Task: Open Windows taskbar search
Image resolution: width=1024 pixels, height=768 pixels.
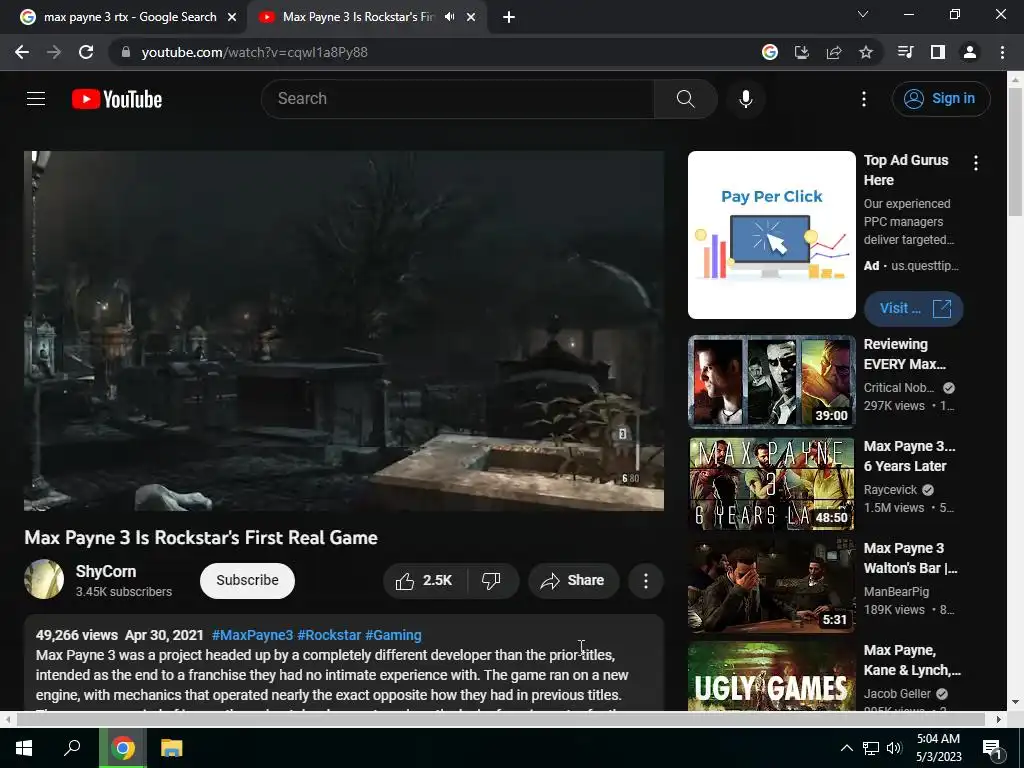Action: pyautogui.click(x=72, y=748)
